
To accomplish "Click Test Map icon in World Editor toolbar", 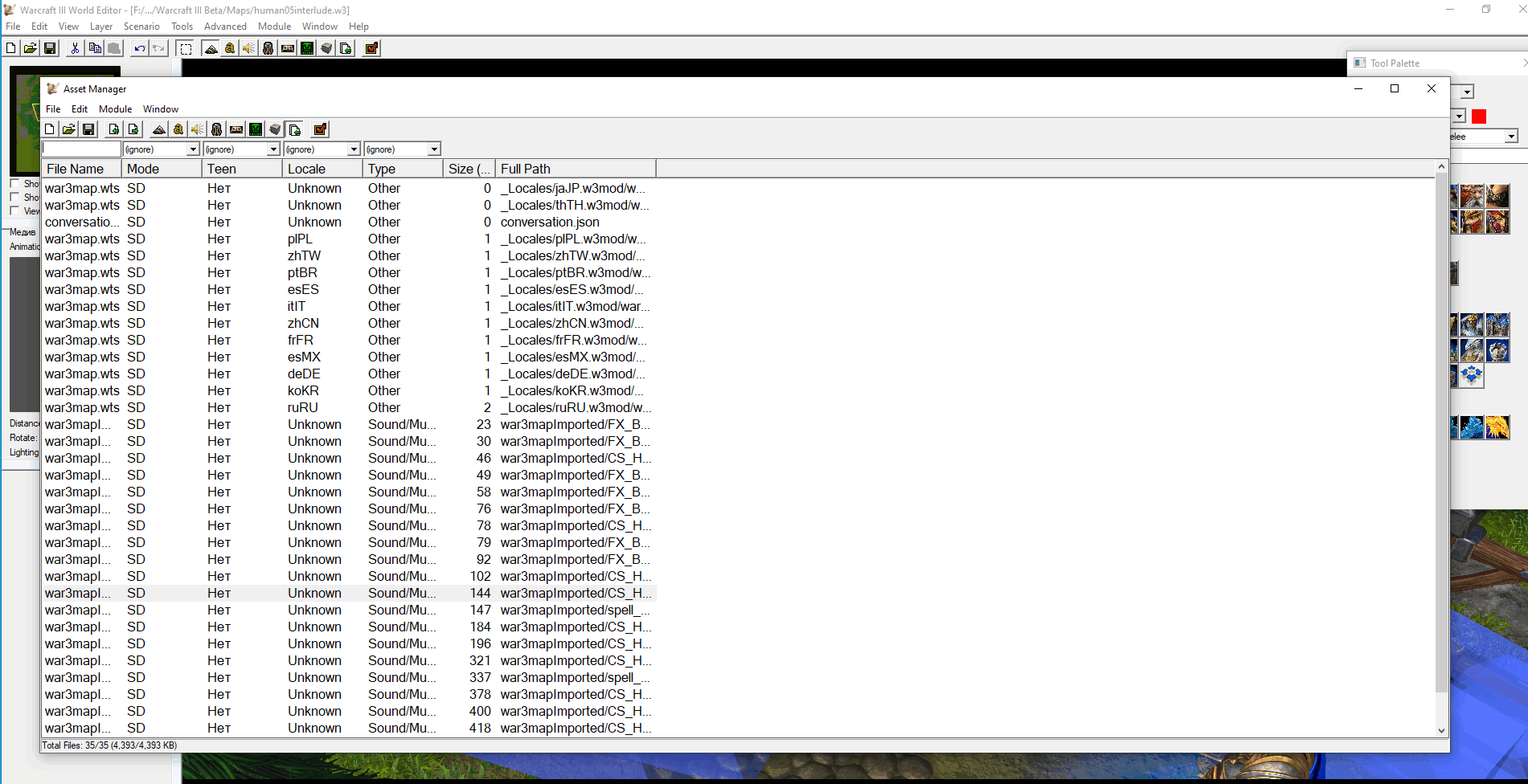I will [371, 48].
